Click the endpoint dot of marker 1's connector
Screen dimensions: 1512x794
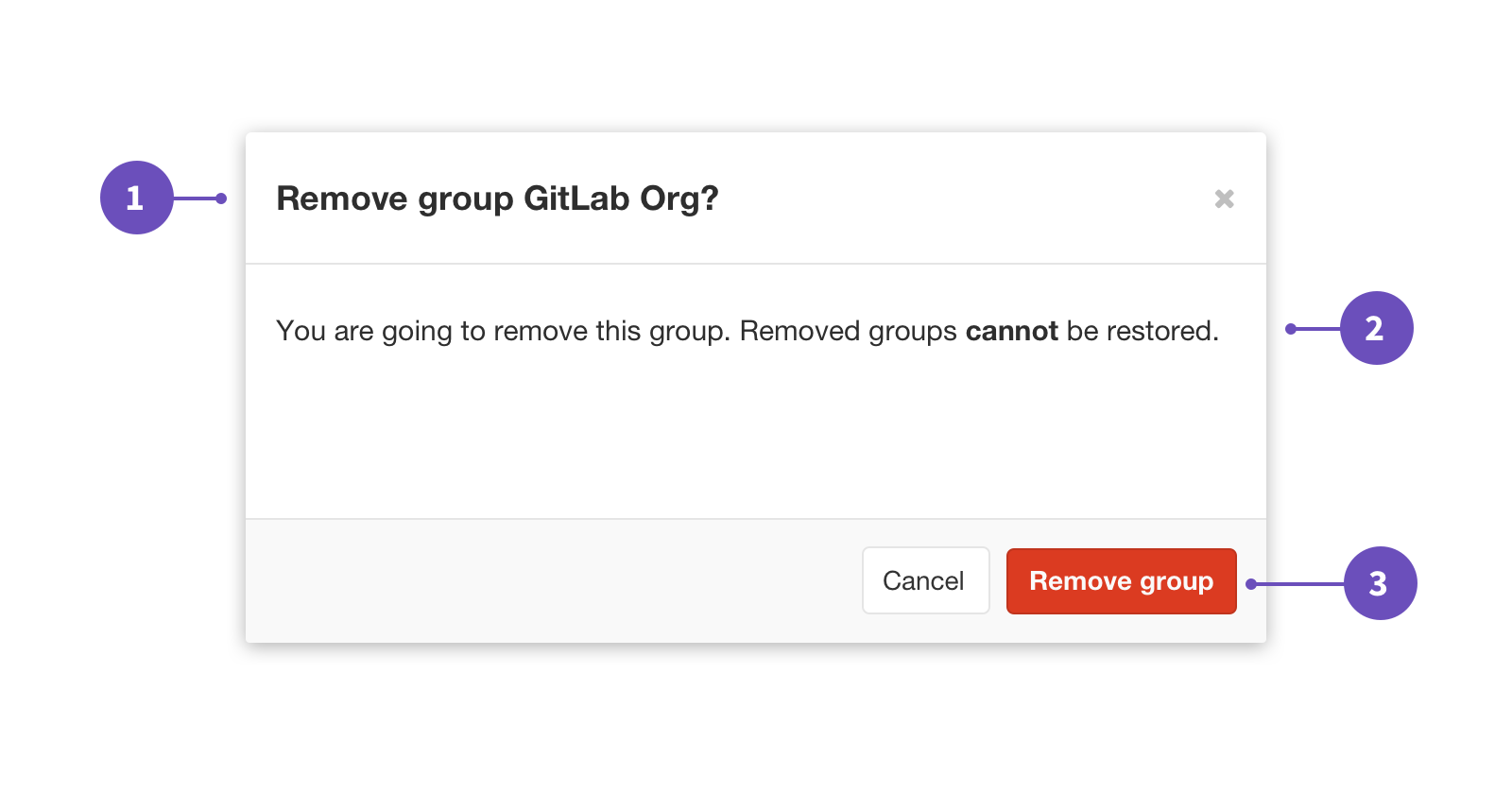pyautogui.click(x=221, y=198)
